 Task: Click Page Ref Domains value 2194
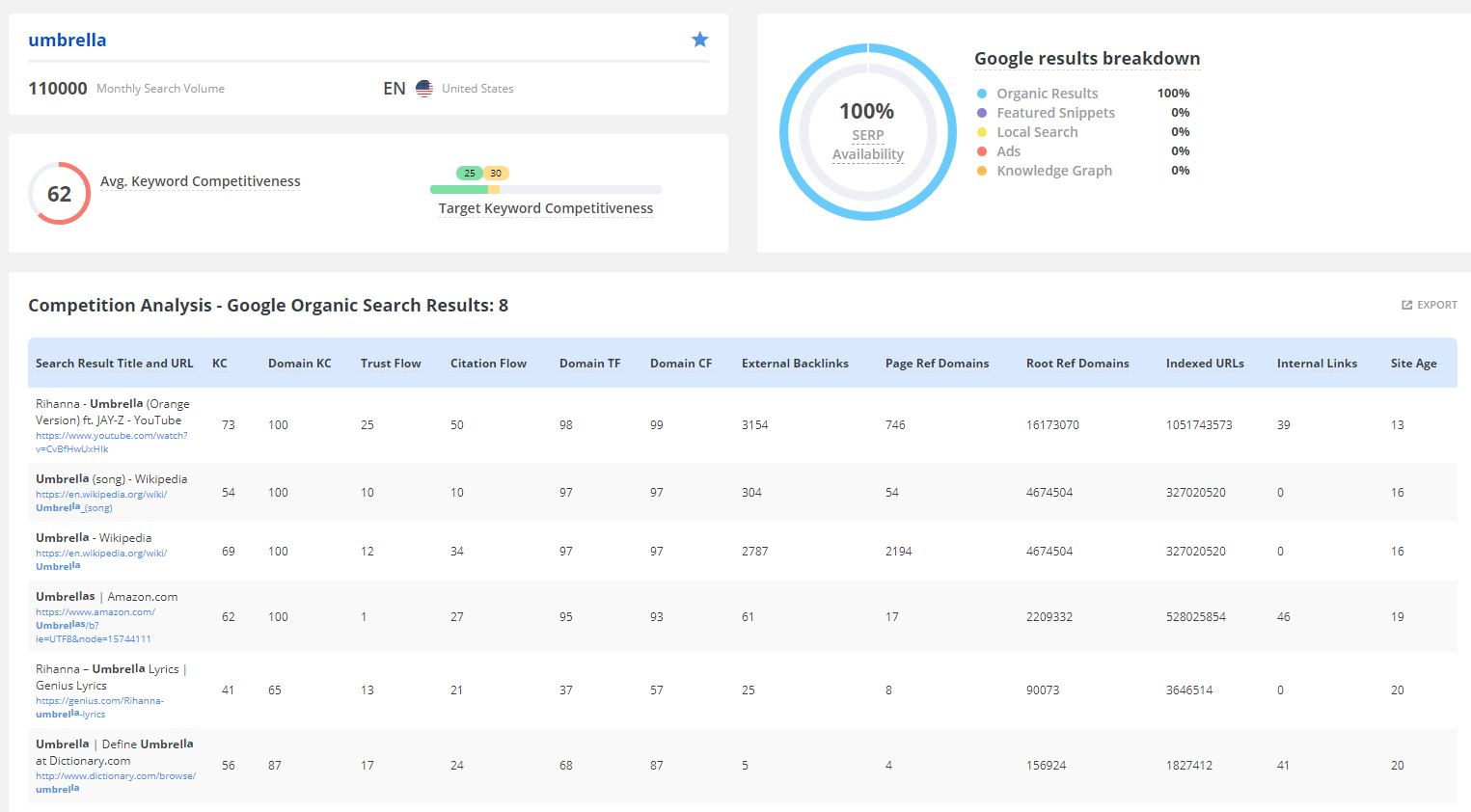pyautogui.click(x=899, y=552)
